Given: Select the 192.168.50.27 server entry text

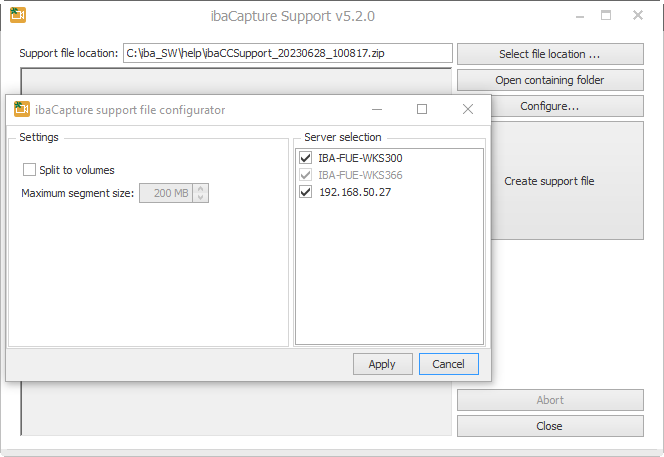Looking at the screenshot, I should click(355, 192).
